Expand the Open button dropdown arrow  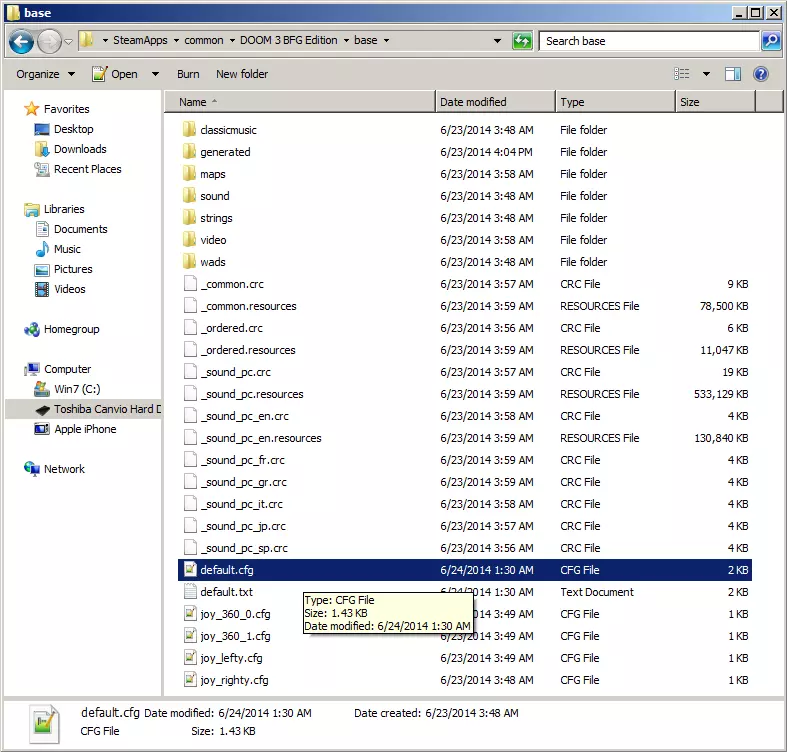pos(155,74)
